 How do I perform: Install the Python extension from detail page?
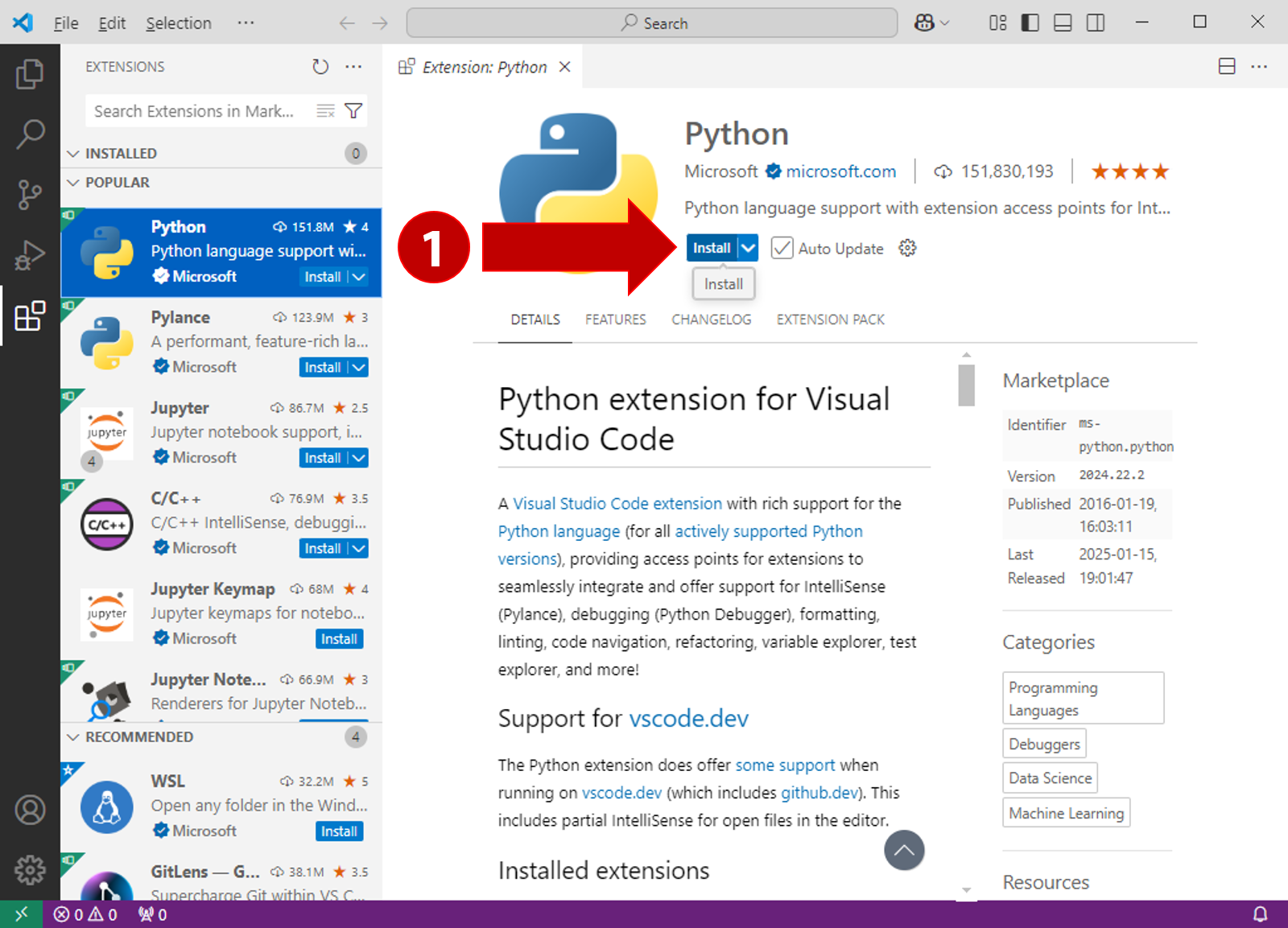click(x=712, y=248)
